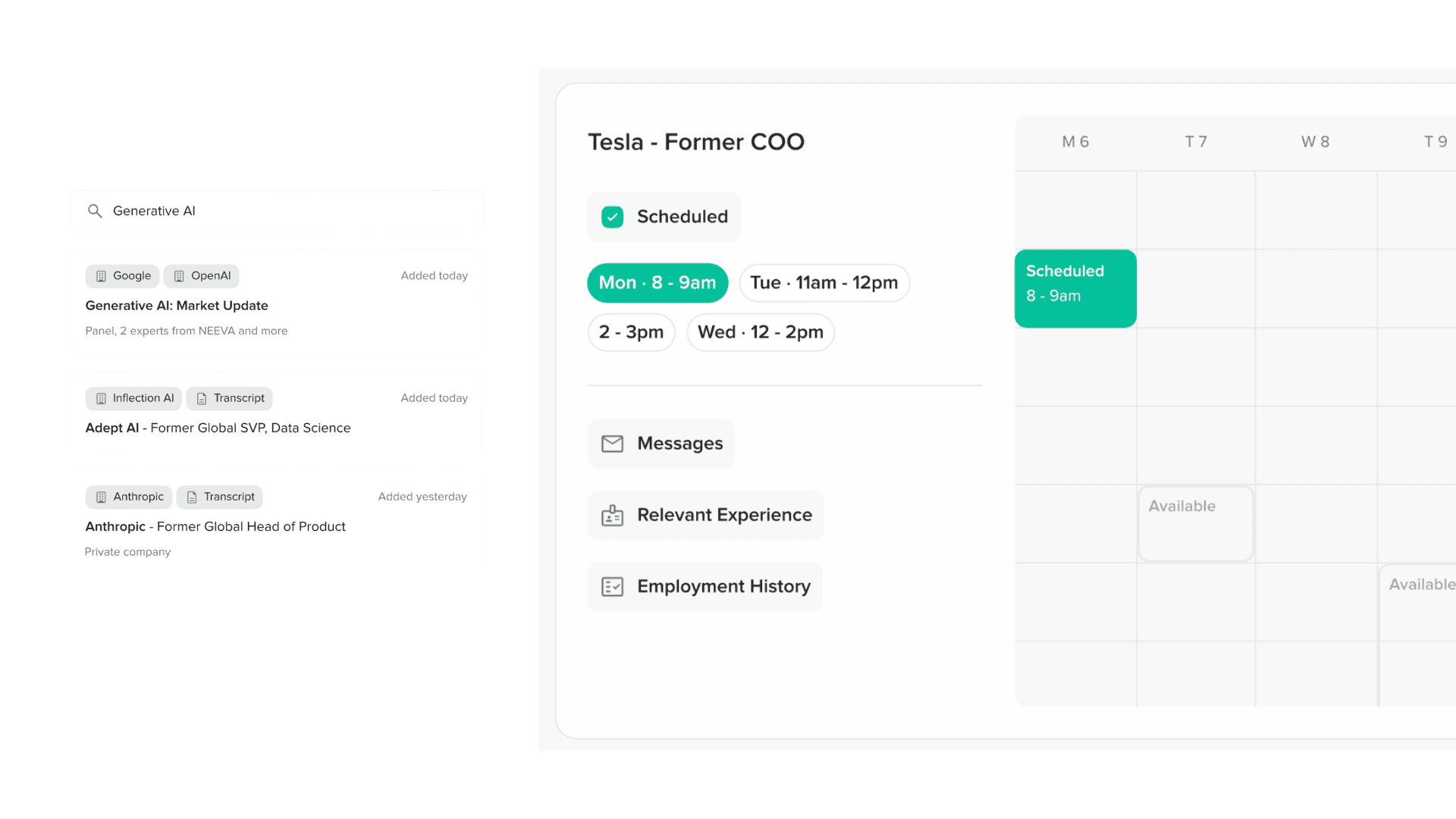Click Panel, 2 experts from NEEVA text
The image size is (1456, 819).
pos(187,331)
